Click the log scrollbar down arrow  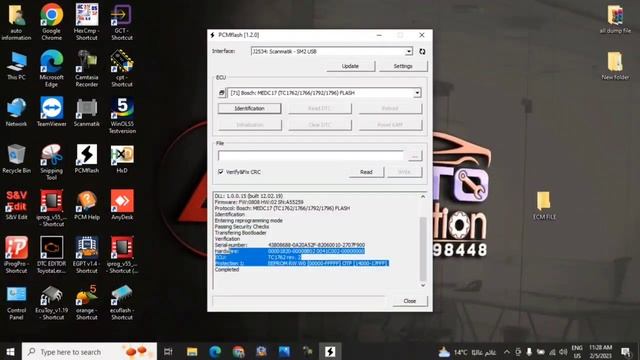(x=423, y=285)
